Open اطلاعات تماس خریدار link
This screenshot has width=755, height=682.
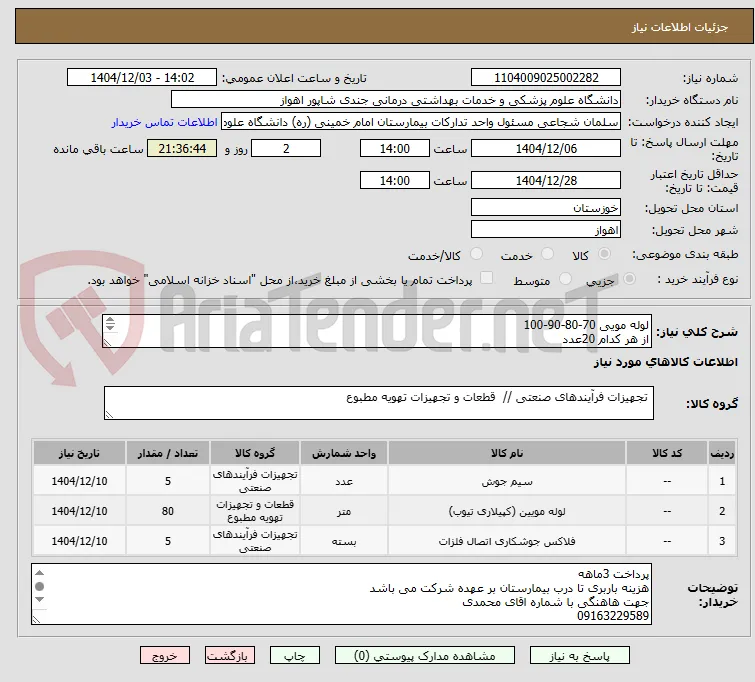pos(165,122)
